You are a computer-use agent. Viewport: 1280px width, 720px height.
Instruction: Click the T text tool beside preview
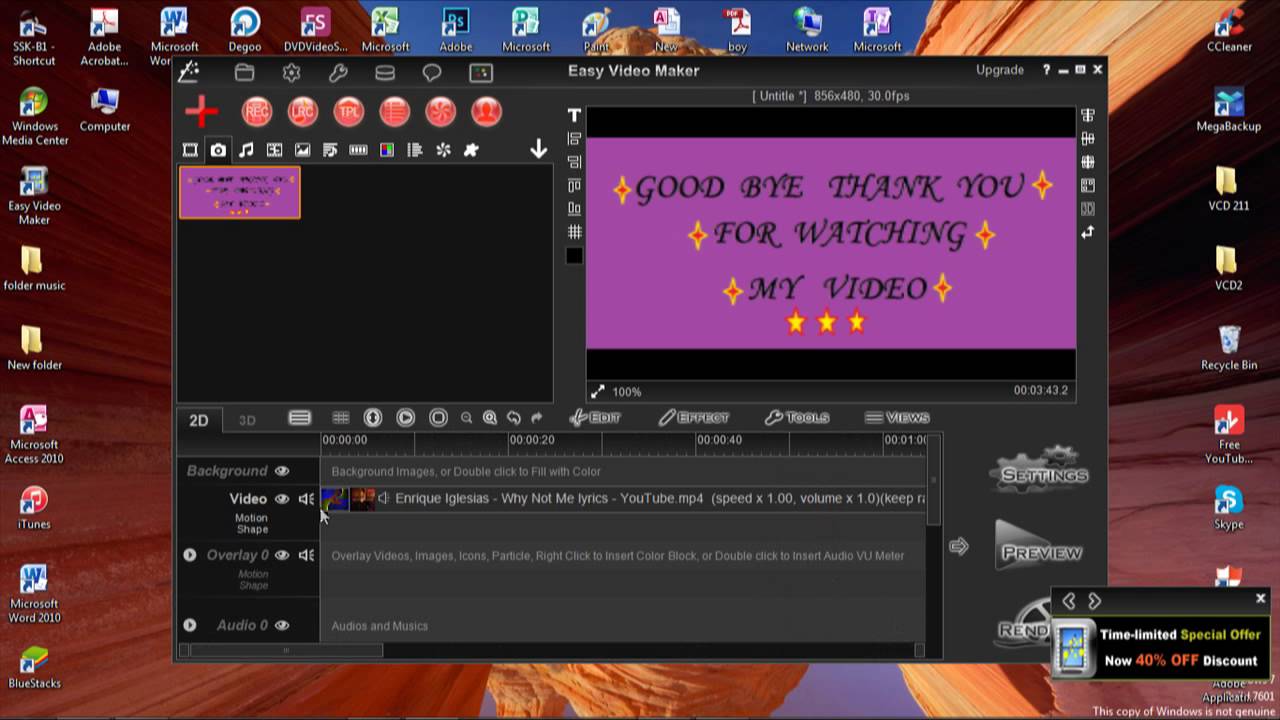tap(574, 116)
